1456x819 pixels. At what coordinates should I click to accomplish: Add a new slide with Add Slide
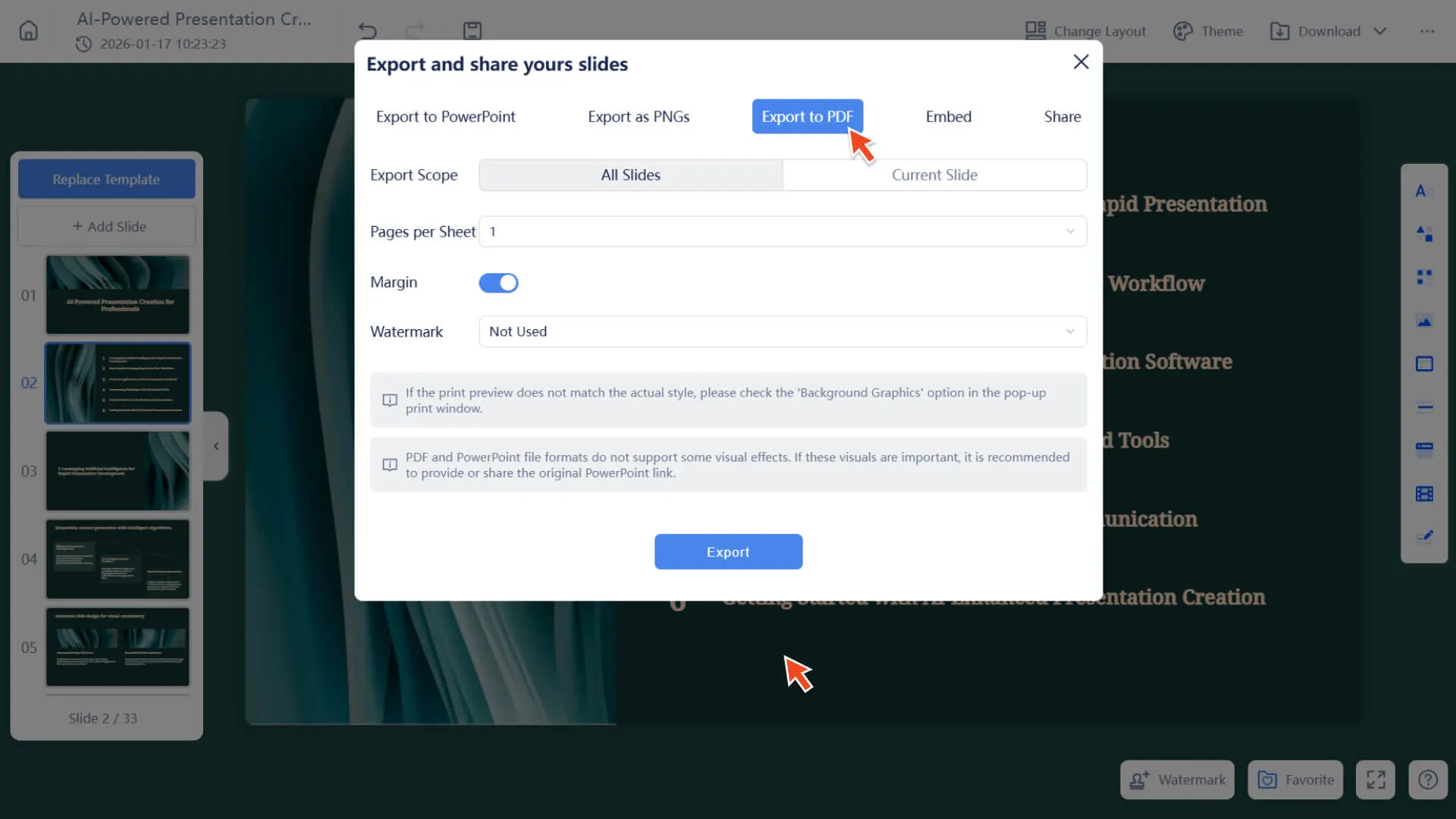click(106, 226)
